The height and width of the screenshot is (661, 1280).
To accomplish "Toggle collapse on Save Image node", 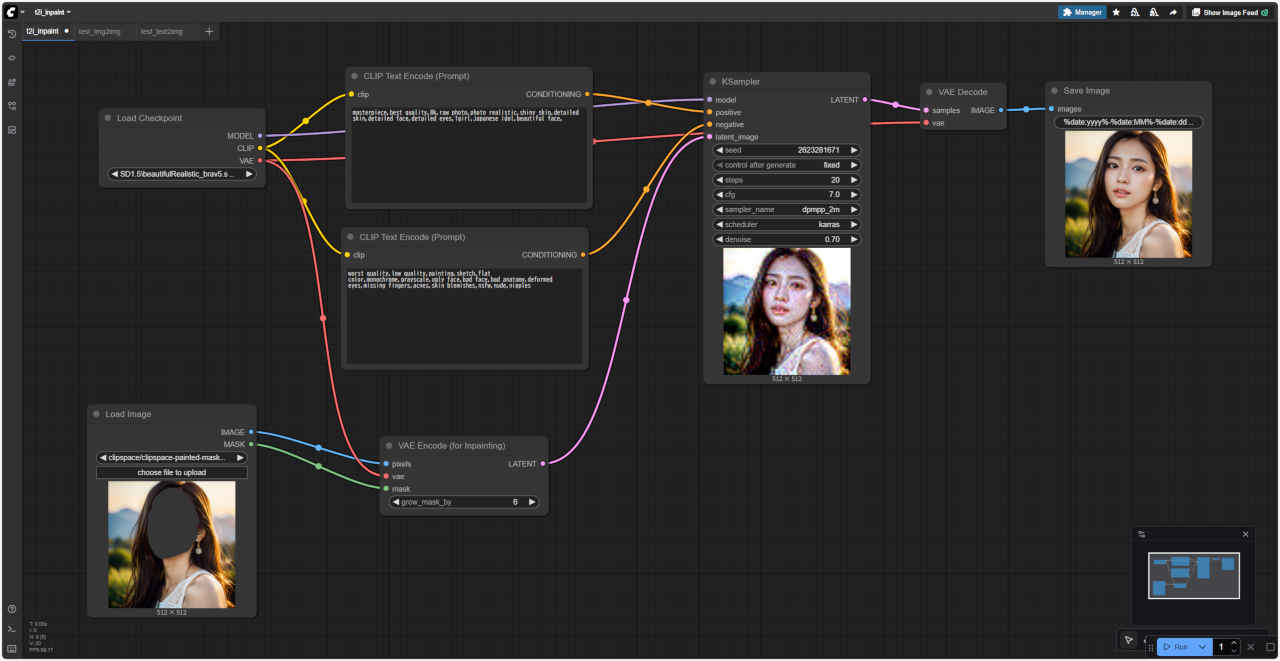I will (x=1054, y=91).
